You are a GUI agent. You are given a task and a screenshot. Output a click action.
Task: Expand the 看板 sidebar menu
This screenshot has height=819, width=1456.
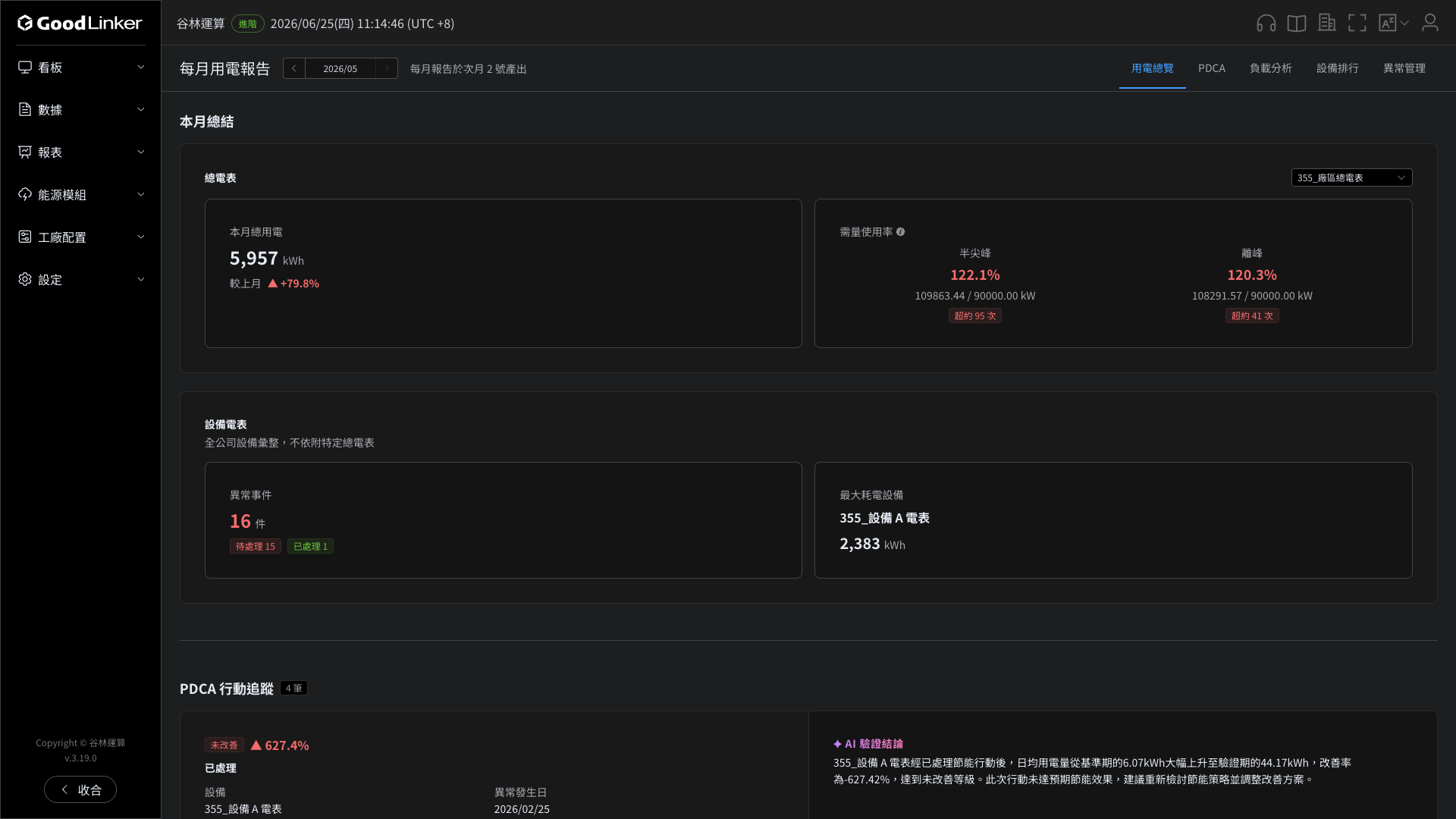[x=141, y=67]
